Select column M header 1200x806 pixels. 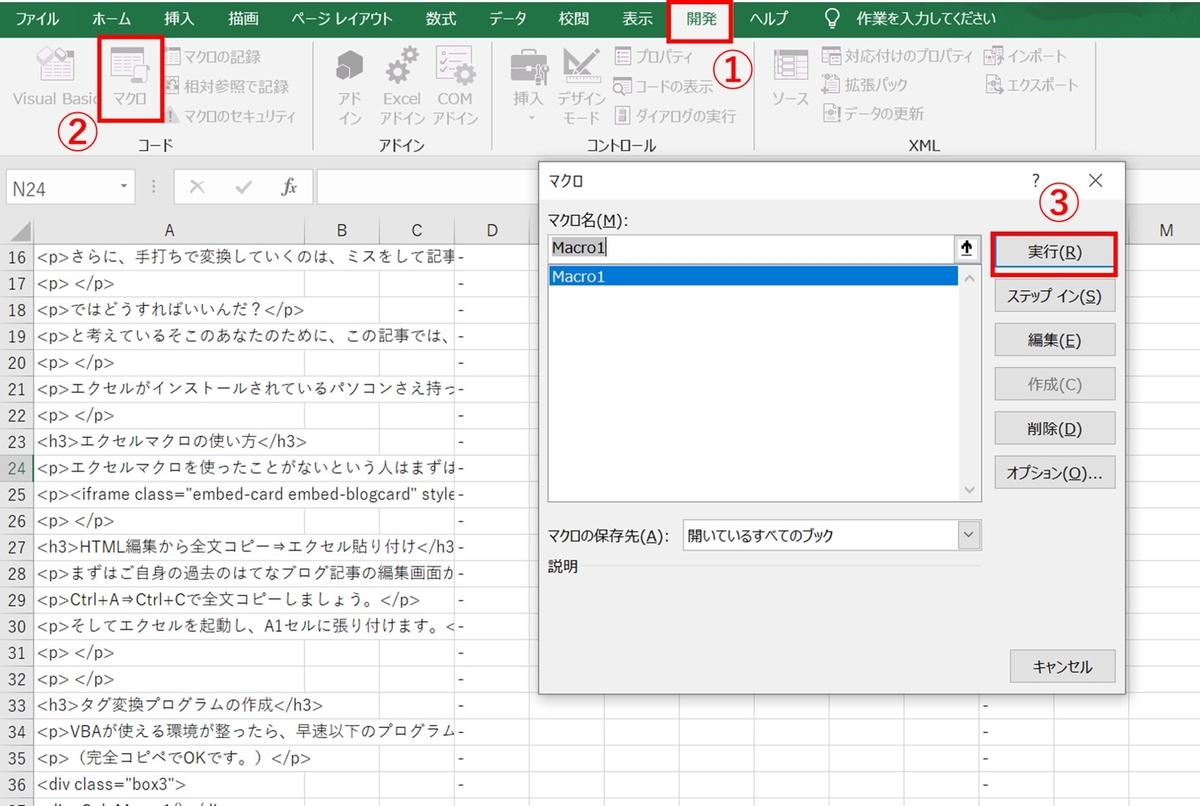click(1166, 230)
